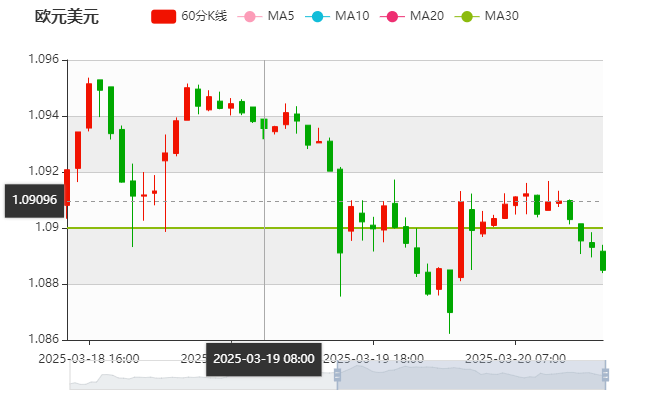Click the 1.09096 price axis pointer label
This screenshot has width=670, height=400.
click(x=34, y=200)
